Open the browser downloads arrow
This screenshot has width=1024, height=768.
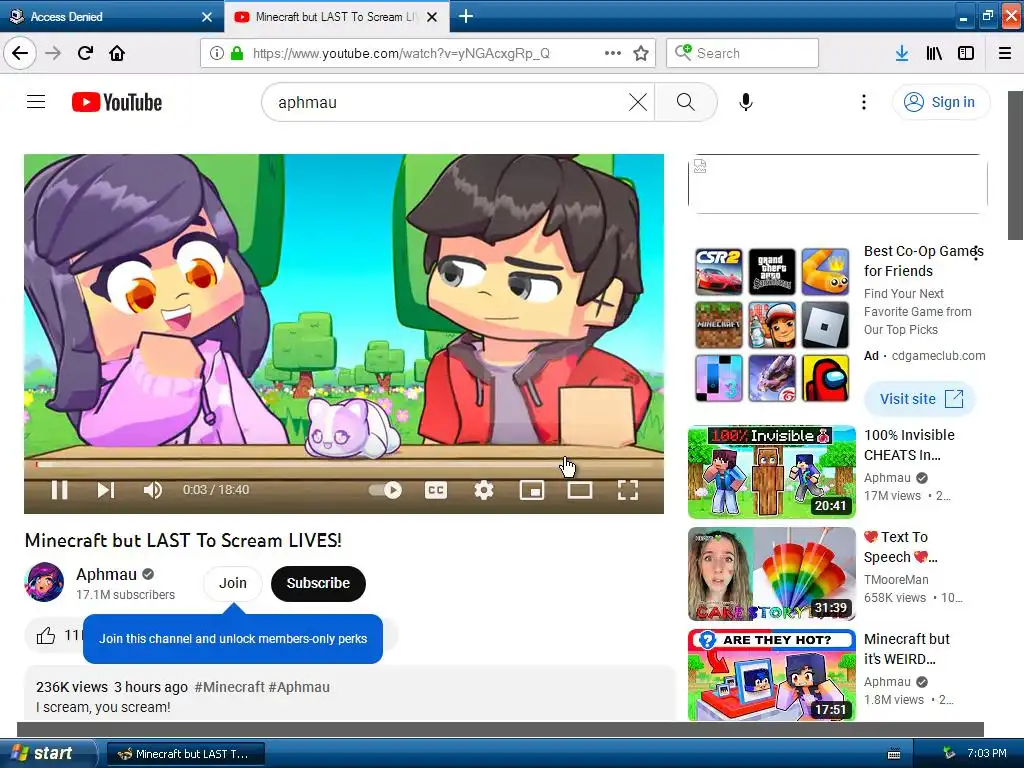tap(902, 53)
